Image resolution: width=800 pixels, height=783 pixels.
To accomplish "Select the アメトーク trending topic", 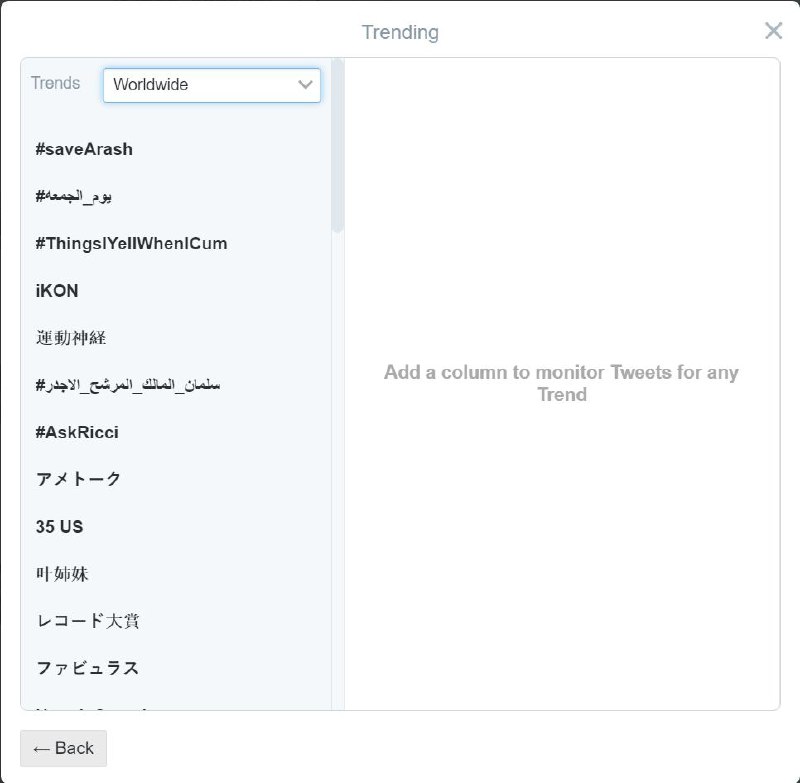I will (x=77, y=479).
